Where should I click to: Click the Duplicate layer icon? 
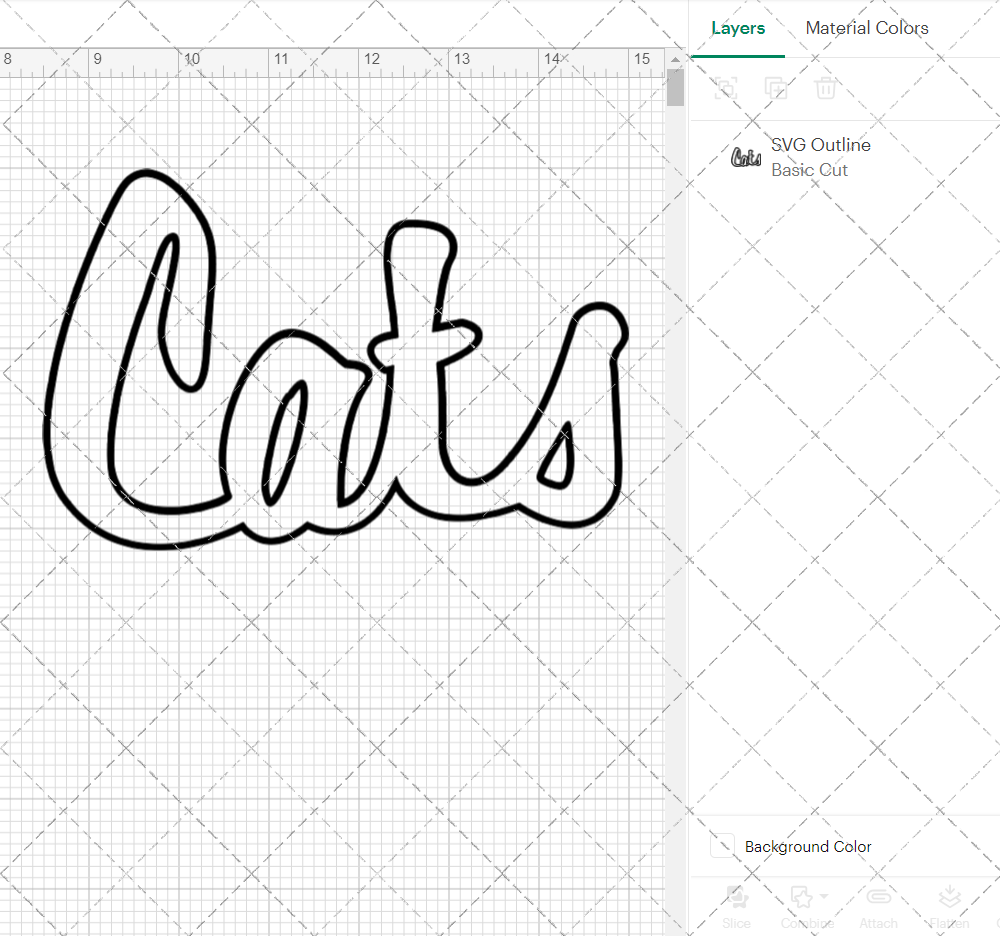pyautogui.click(x=776, y=88)
